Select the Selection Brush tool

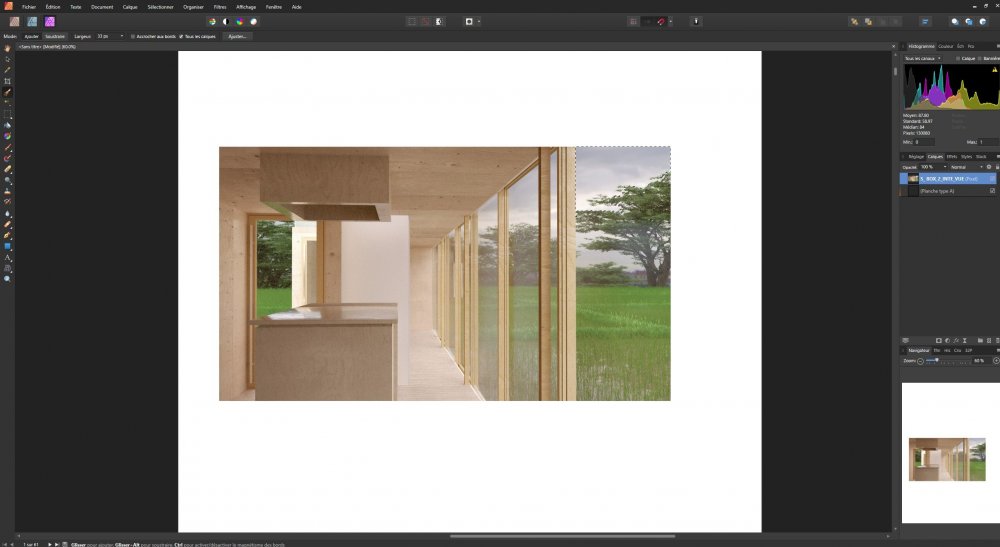click(x=8, y=92)
